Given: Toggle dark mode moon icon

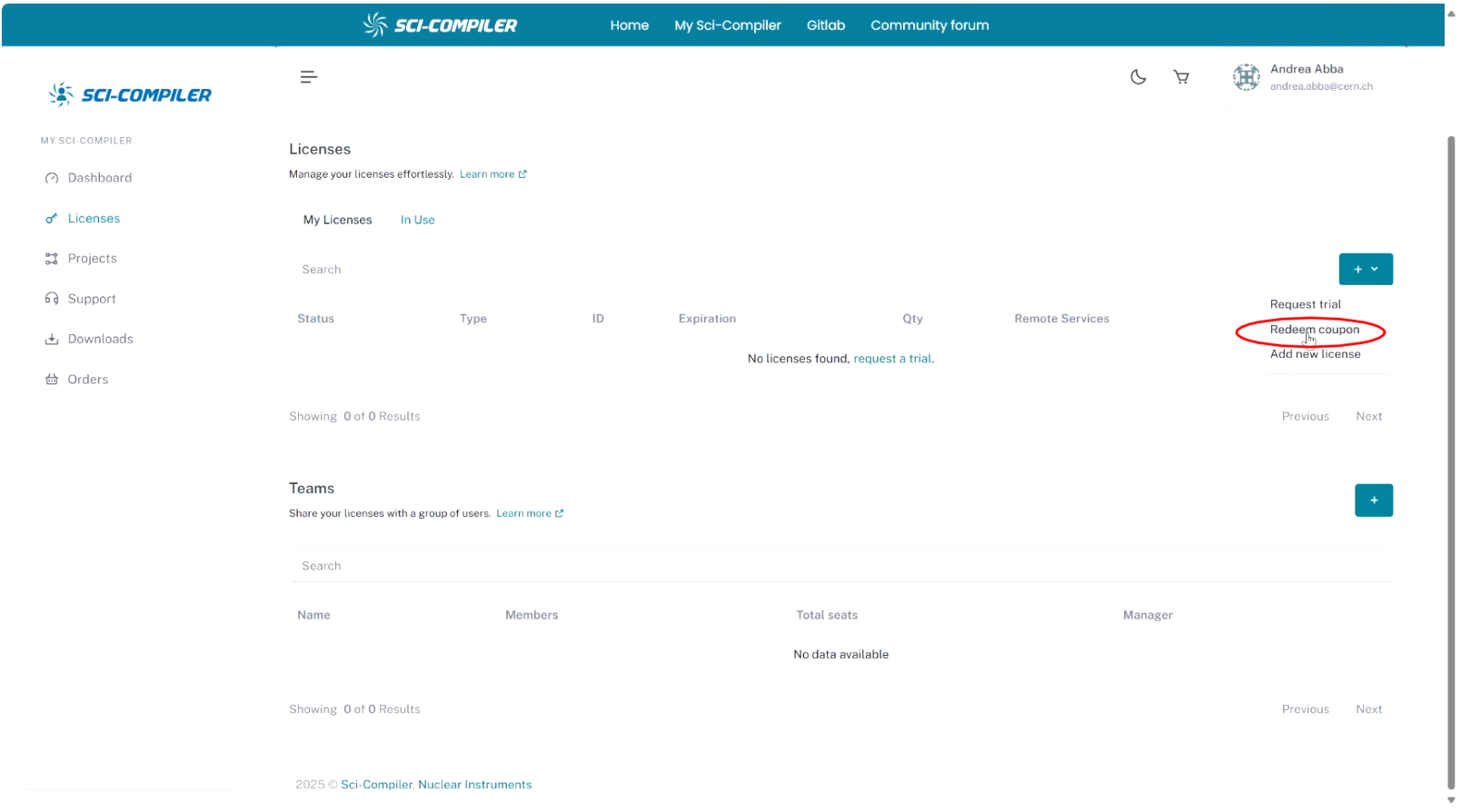Looking at the screenshot, I should pyautogui.click(x=1138, y=77).
